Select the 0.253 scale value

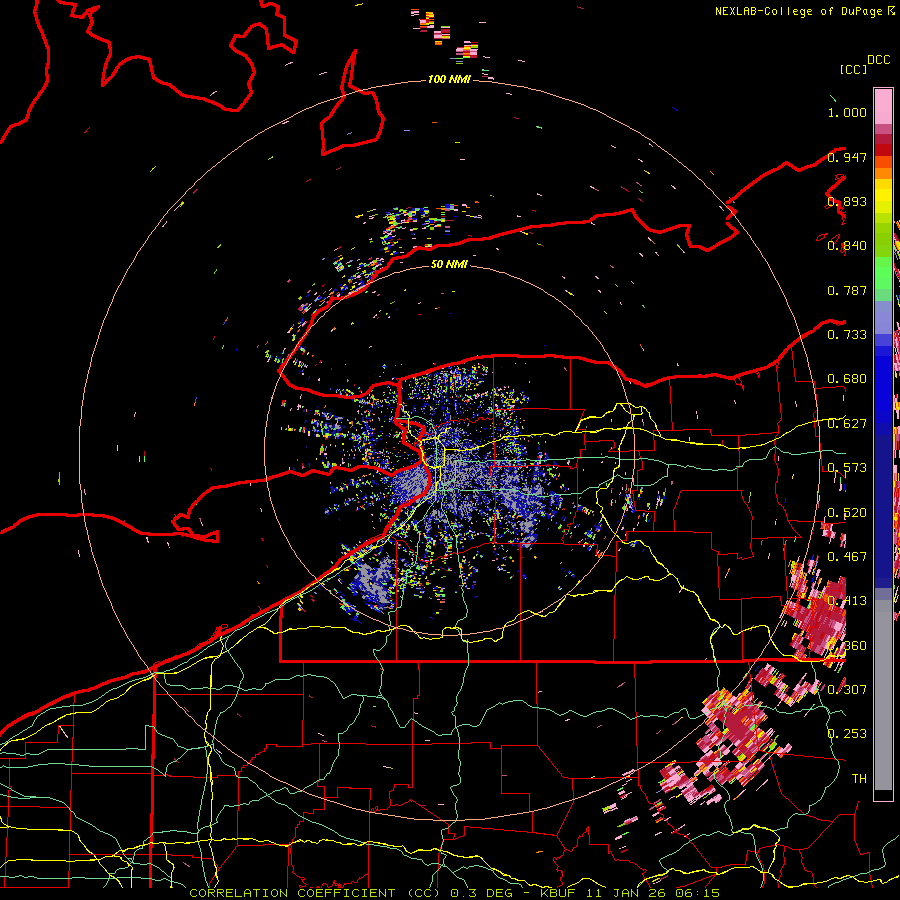847,734
